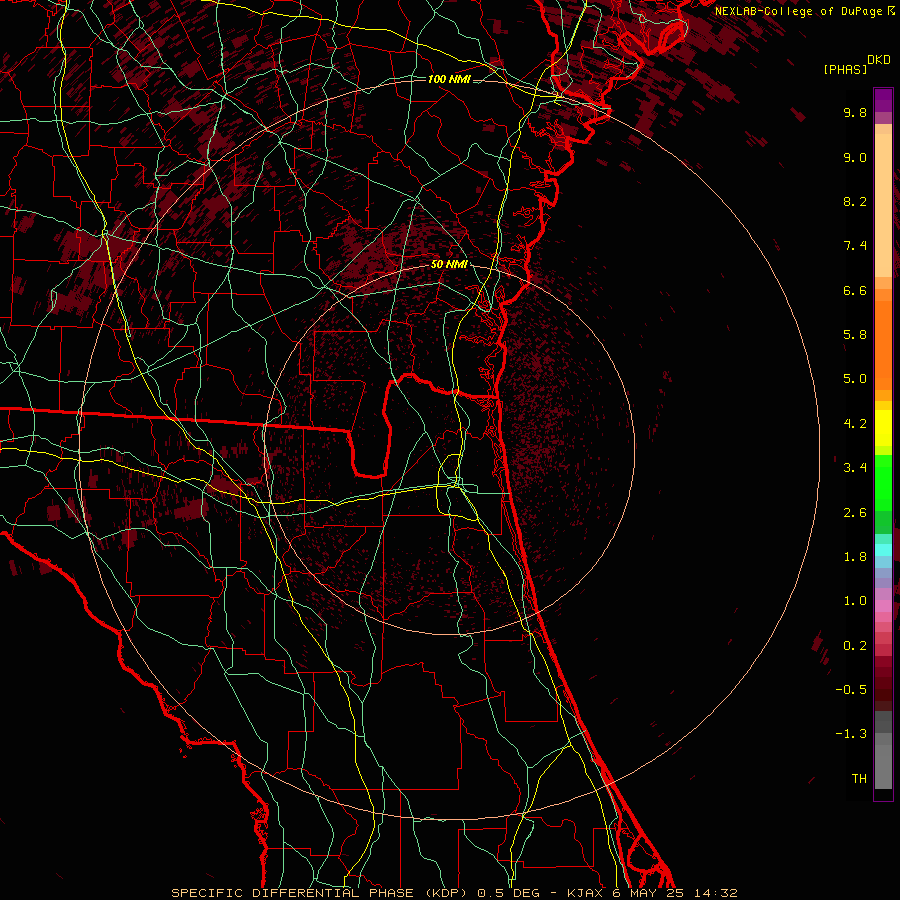Pick the bright green band in the color bar
900x900 pixels.
pyautogui.click(x=883, y=483)
